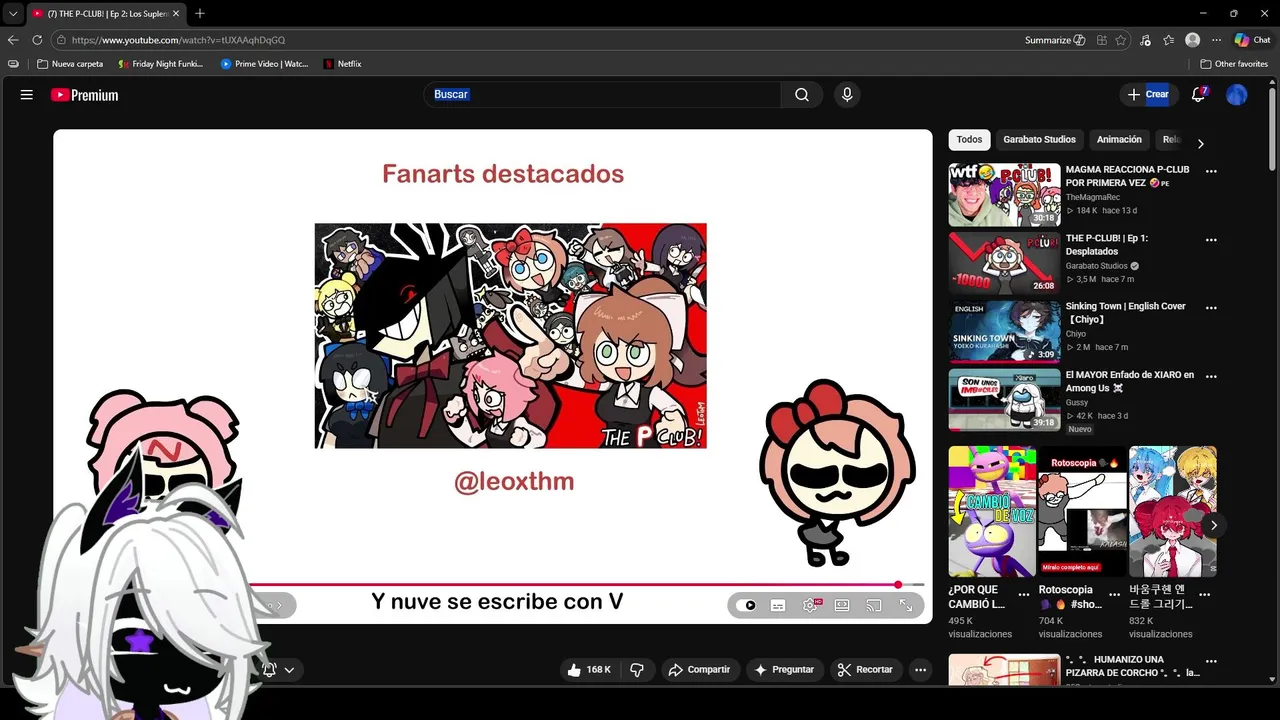Open MAGMA REACCIONA P-CLUB video thumbnail
Viewport: 1280px width, 720px height.
(x=1004, y=195)
